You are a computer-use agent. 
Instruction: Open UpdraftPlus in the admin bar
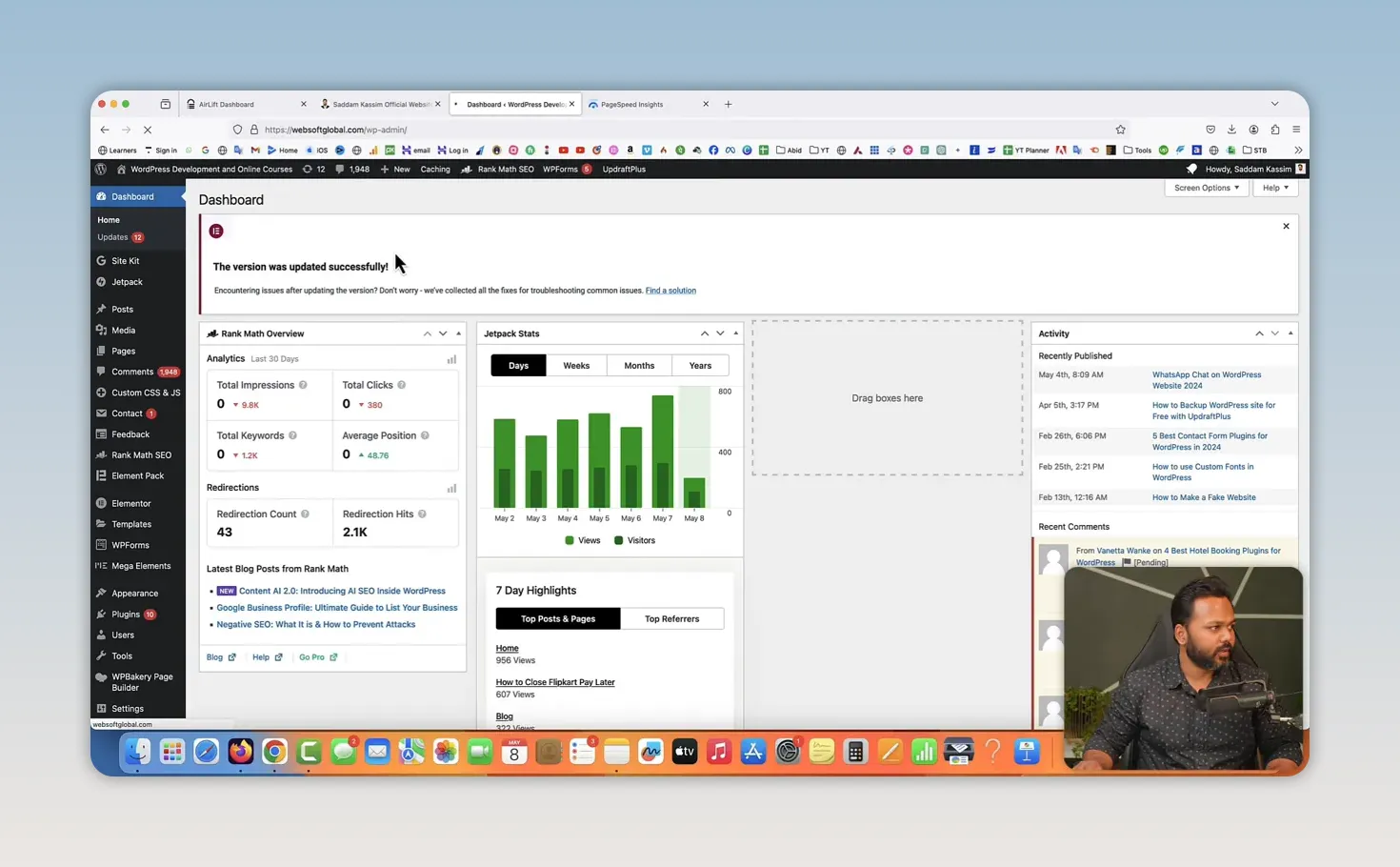[624, 170]
